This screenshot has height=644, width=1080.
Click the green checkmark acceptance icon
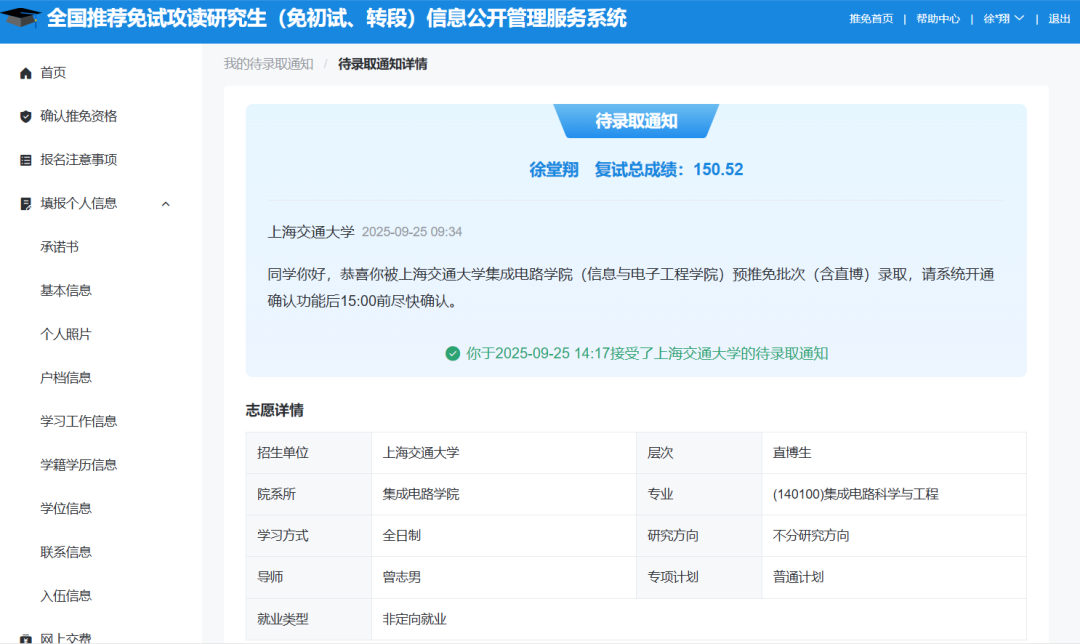453,353
